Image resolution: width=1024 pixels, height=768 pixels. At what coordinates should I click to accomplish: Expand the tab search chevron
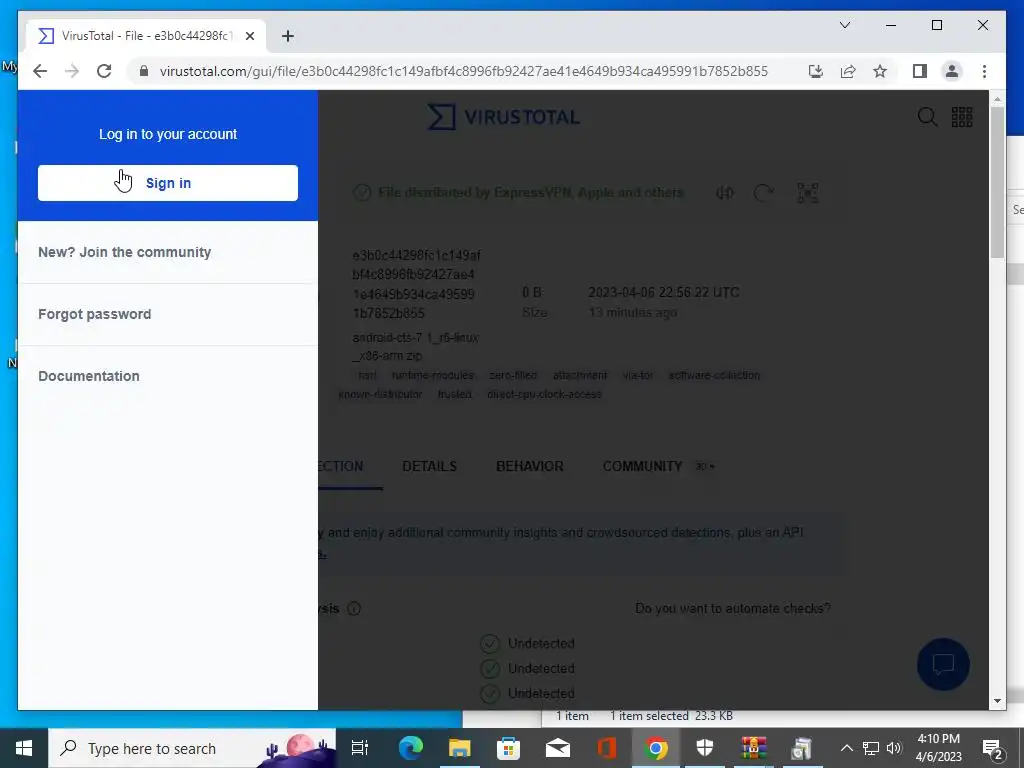pyautogui.click(x=844, y=25)
